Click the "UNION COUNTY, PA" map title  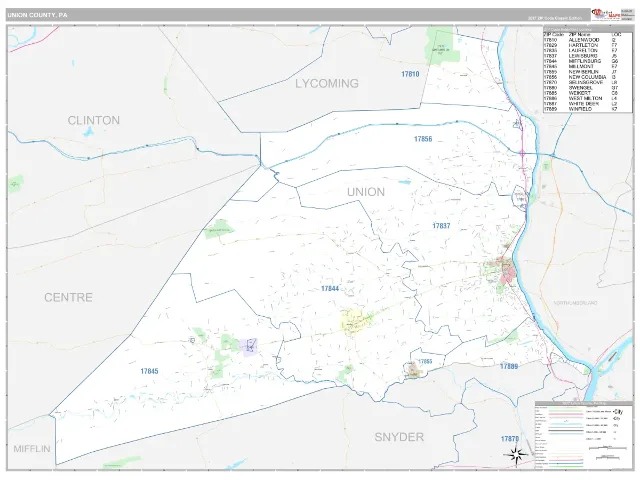(x=37, y=15)
